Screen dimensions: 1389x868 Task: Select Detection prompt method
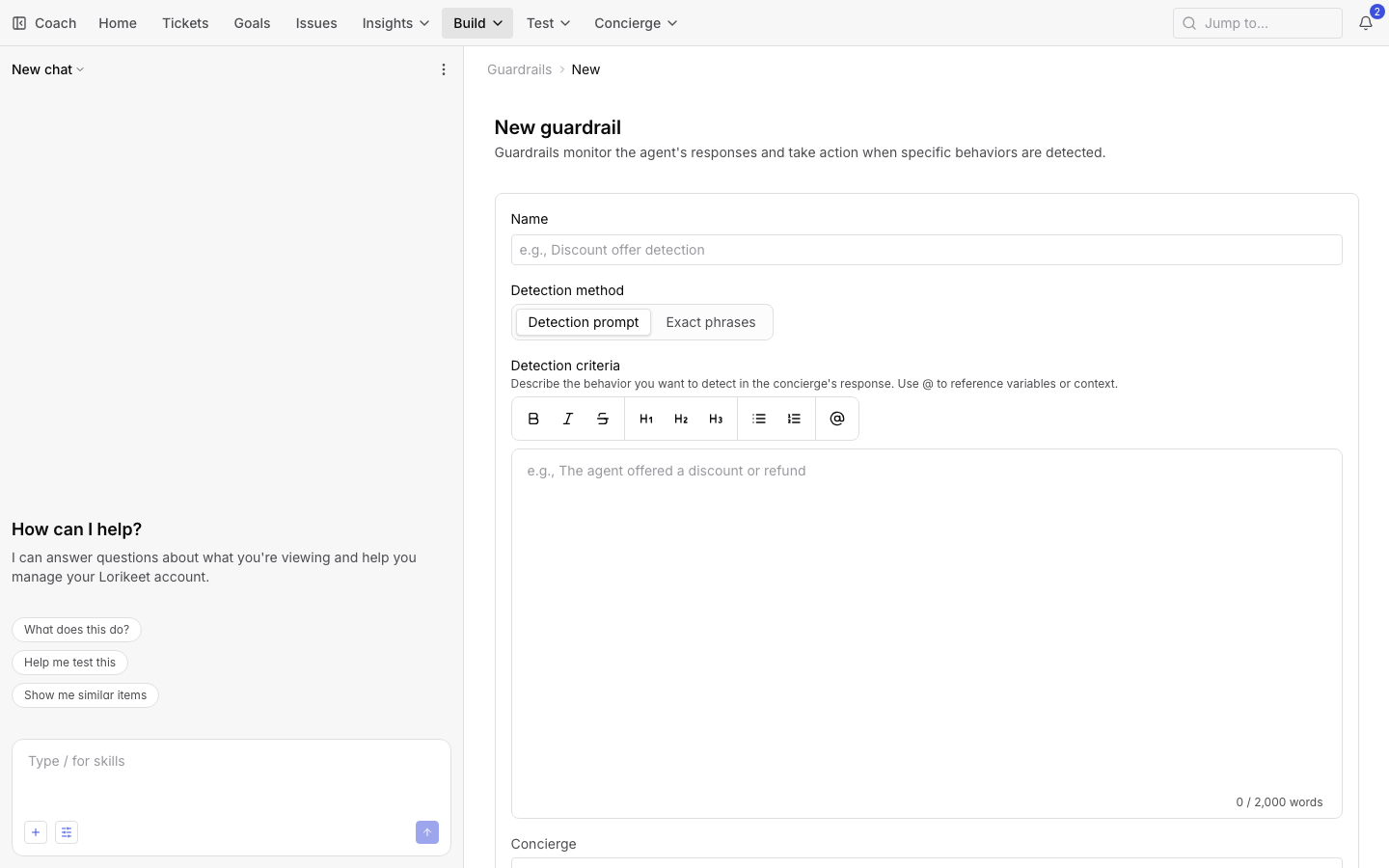point(584,322)
